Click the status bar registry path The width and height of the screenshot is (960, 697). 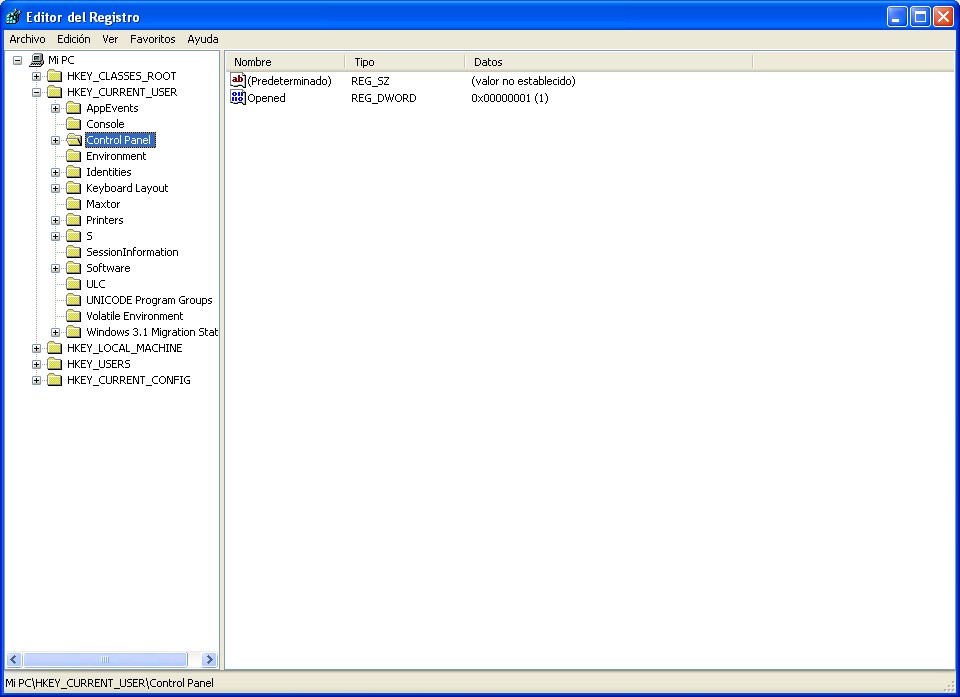pos(110,683)
